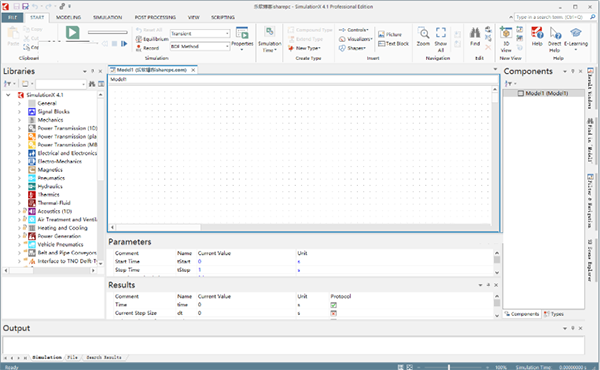Click the Hydraulics library icon
This screenshot has width=600, height=370.
click(32, 186)
